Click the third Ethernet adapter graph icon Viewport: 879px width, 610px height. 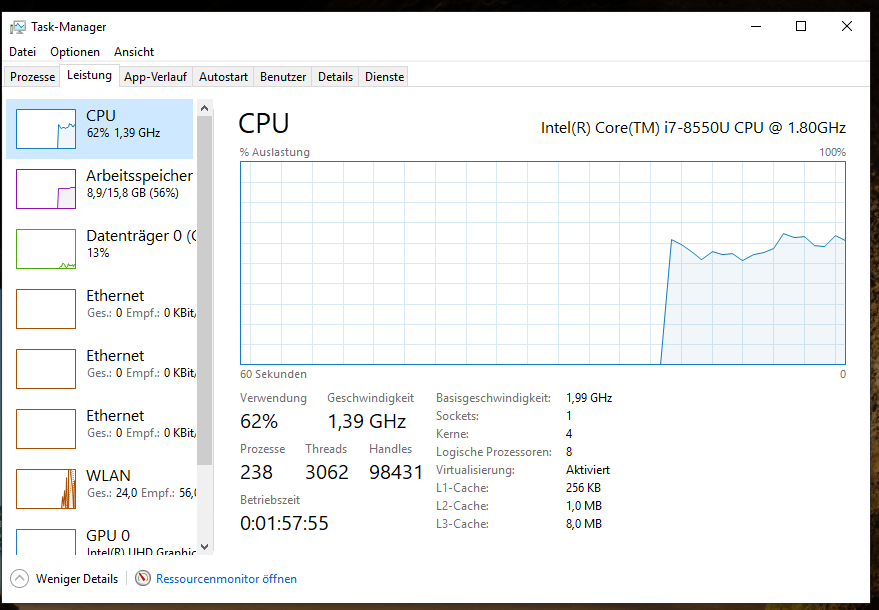pyautogui.click(x=46, y=429)
